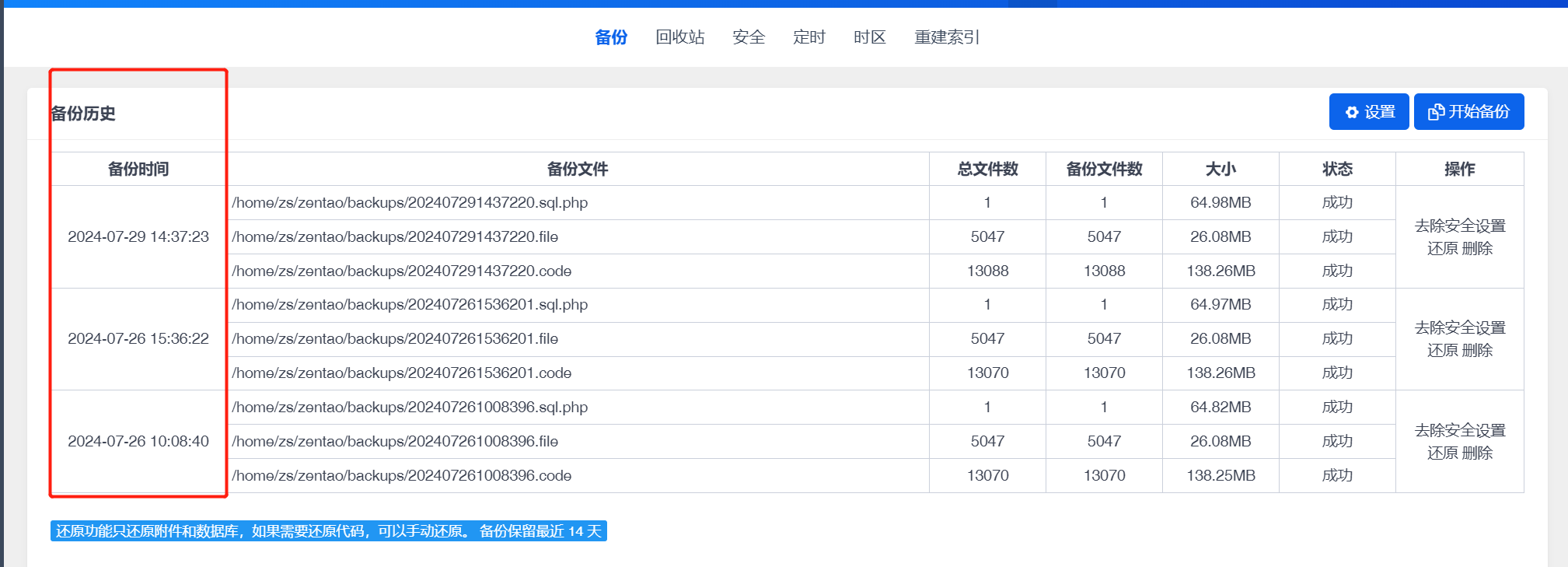The width and height of the screenshot is (1568, 567).
Task: Click the 2024-07-26 10:08:40 timestamp cell
Action: coord(138,442)
